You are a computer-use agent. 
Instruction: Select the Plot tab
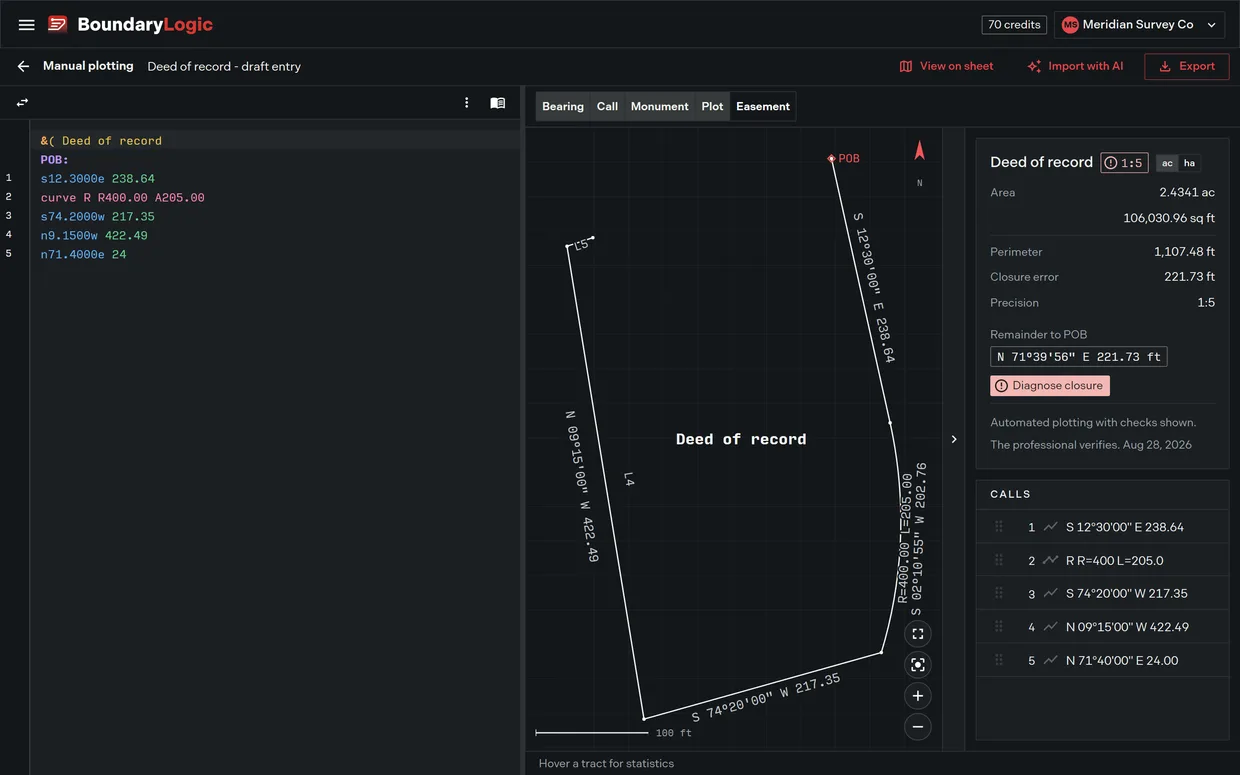pos(712,106)
